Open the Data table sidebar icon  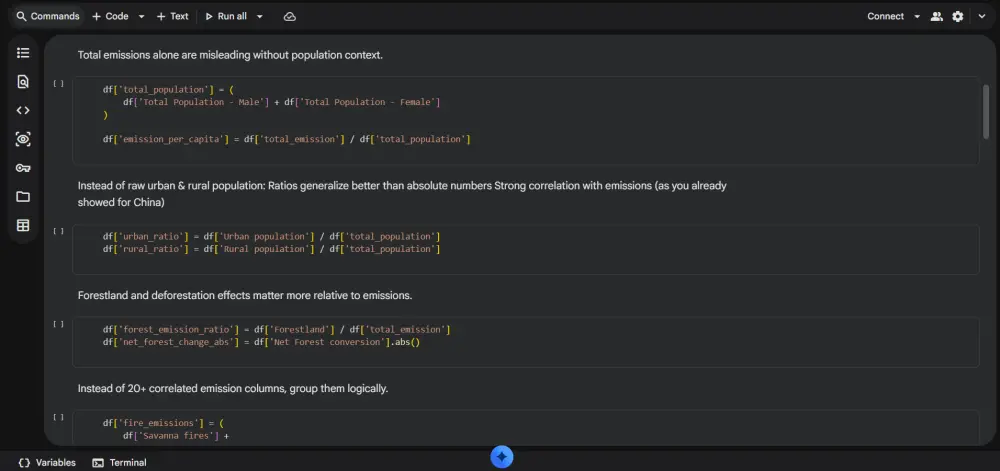[23, 226]
